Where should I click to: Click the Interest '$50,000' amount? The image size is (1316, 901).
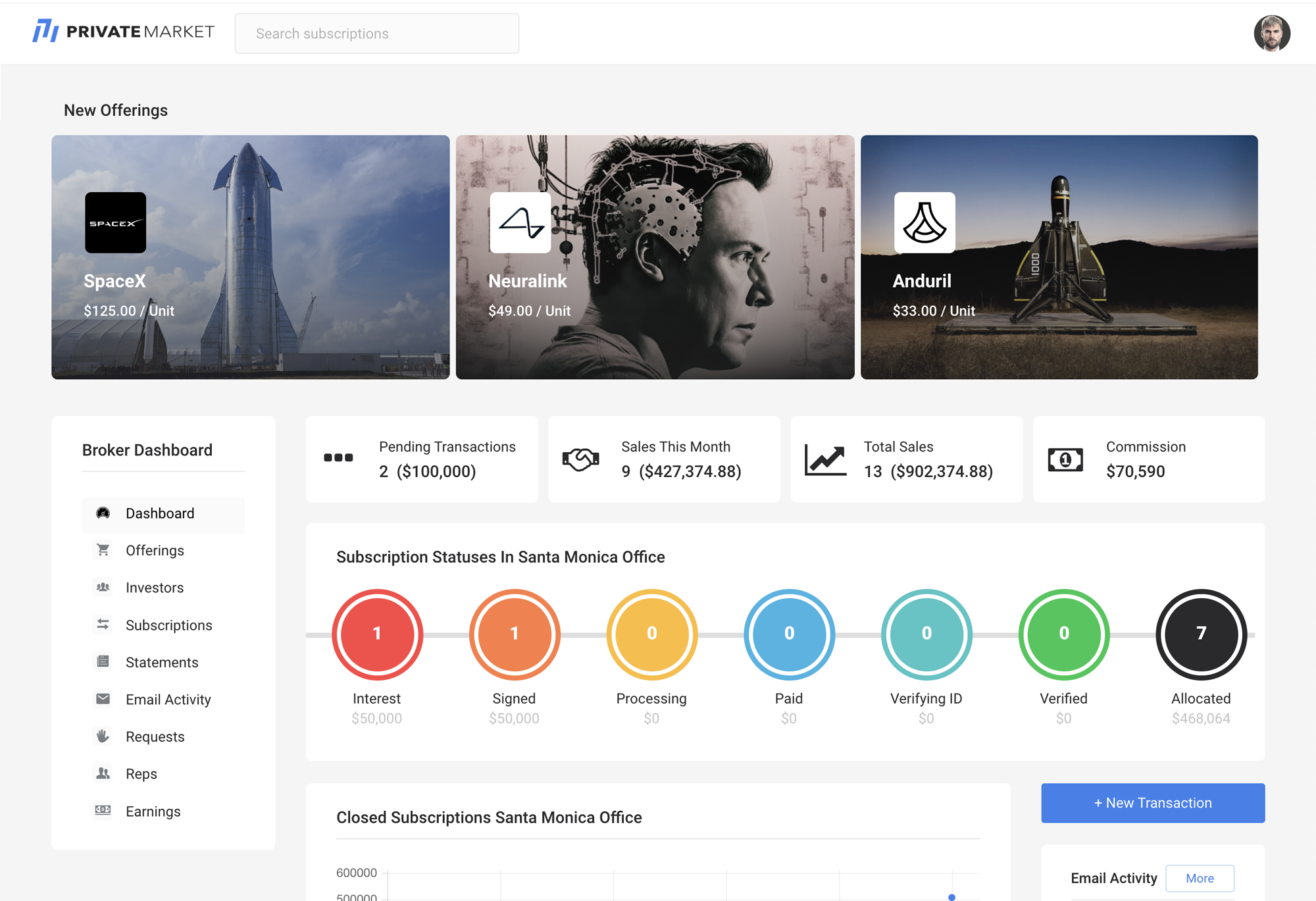pyautogui.click(x=376, y=718)
